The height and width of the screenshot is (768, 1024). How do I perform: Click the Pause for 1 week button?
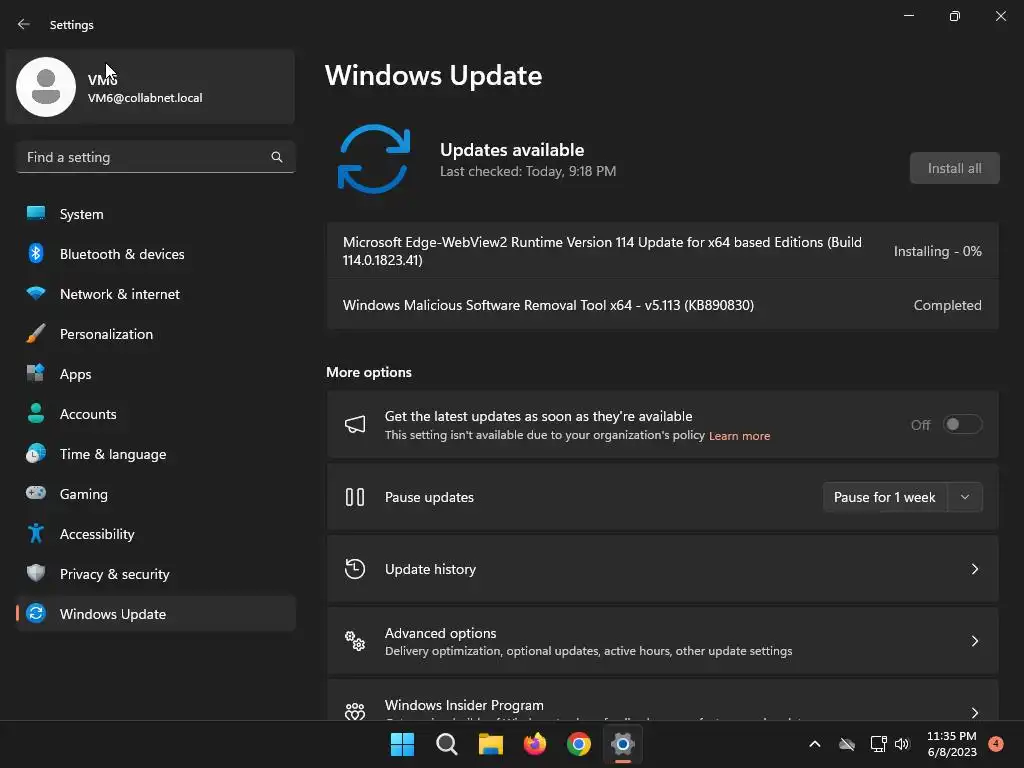coord(885,498)
